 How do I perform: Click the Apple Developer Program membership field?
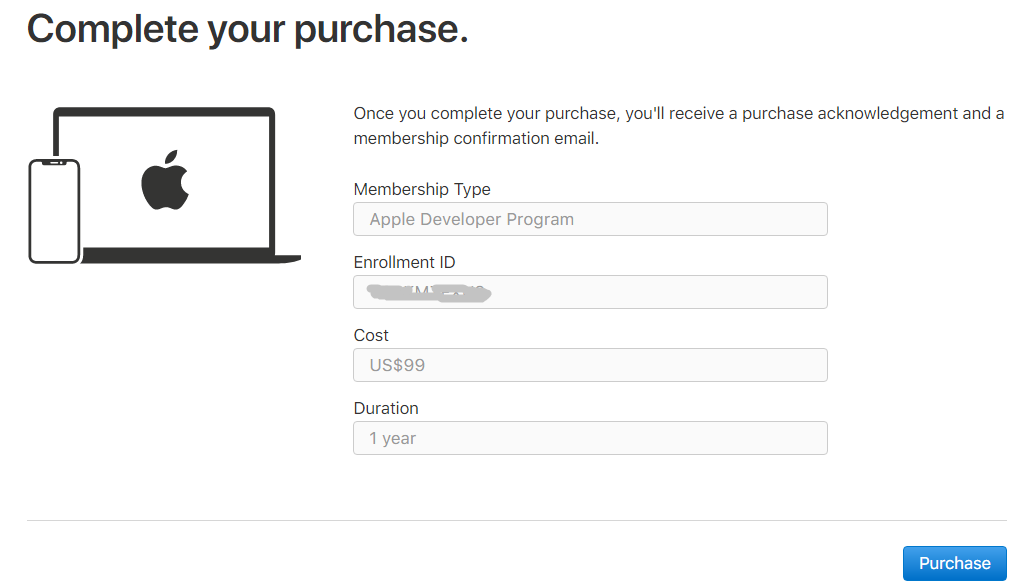[x=590, y=219]
